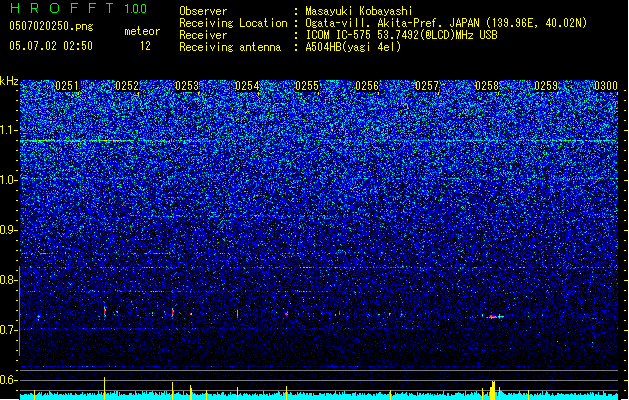Screen dimensions: 629x400
Task: Click the 0.9 kHz frequency label
Action: pos(9,230)
